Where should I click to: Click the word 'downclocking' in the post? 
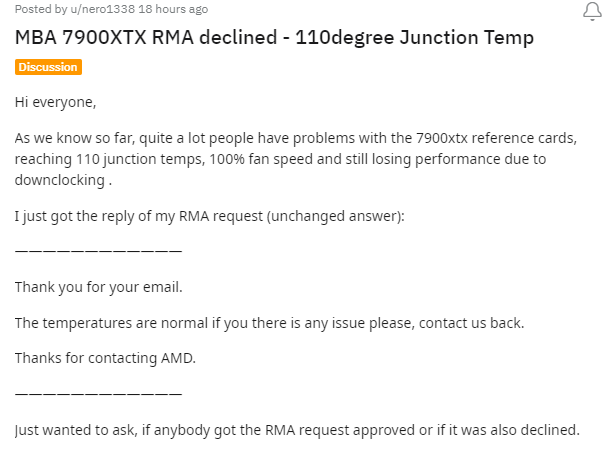(60, 180)
